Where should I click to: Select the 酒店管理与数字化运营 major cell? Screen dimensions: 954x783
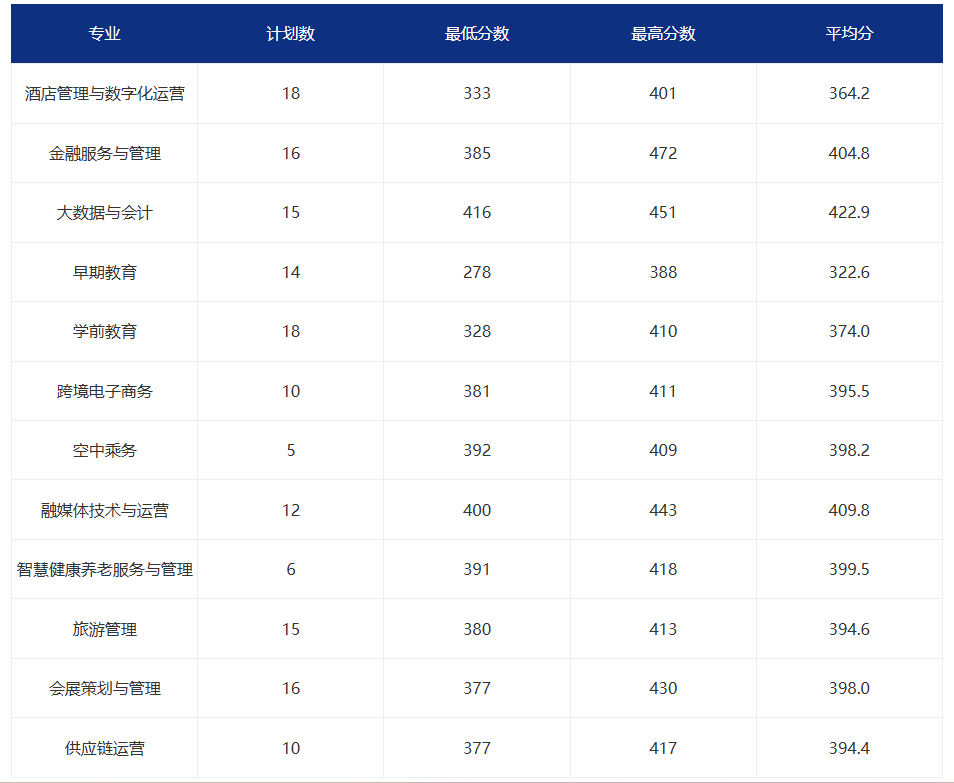pos(104,93)
